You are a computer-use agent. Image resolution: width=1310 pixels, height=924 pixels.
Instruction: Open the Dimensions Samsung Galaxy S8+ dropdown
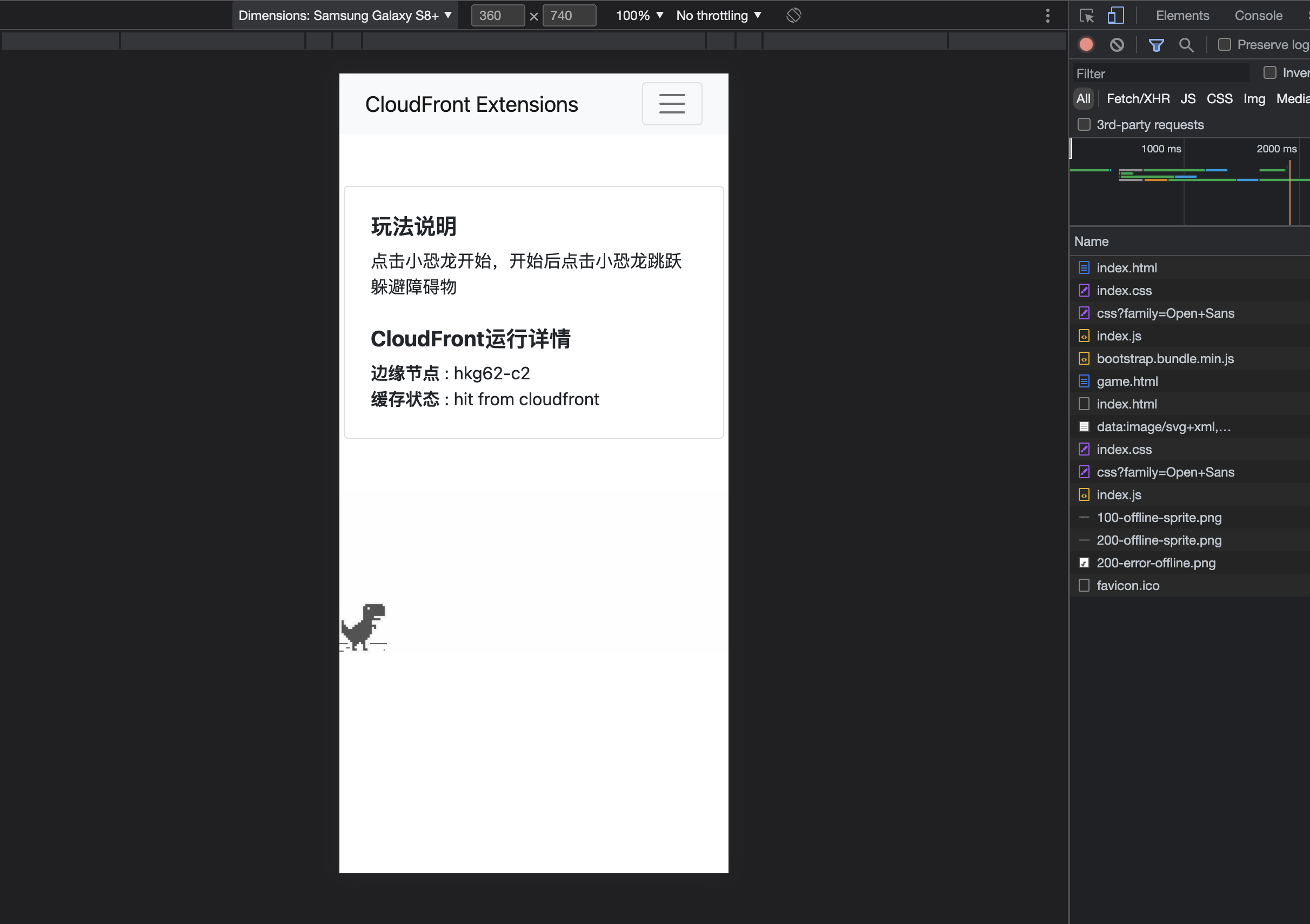click(345, 15)
